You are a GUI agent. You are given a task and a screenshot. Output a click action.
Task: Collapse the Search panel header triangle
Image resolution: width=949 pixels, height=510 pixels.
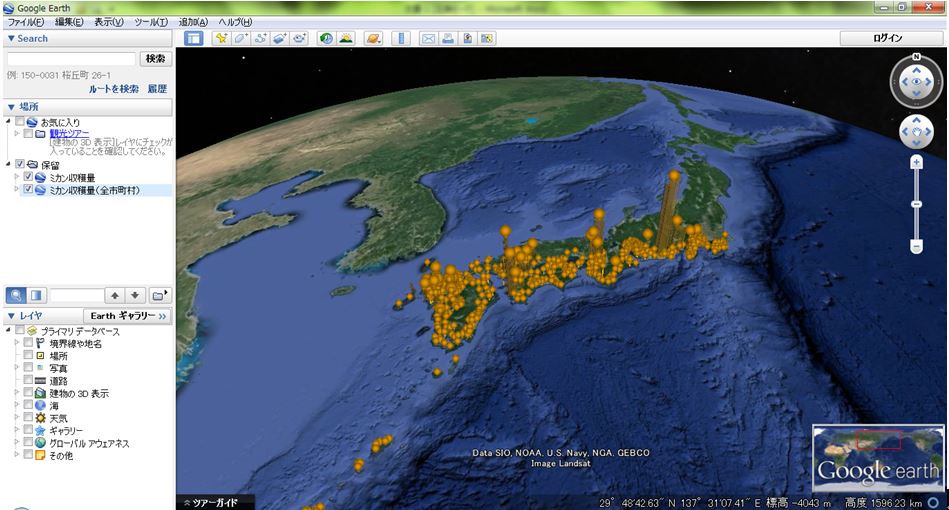11,38
